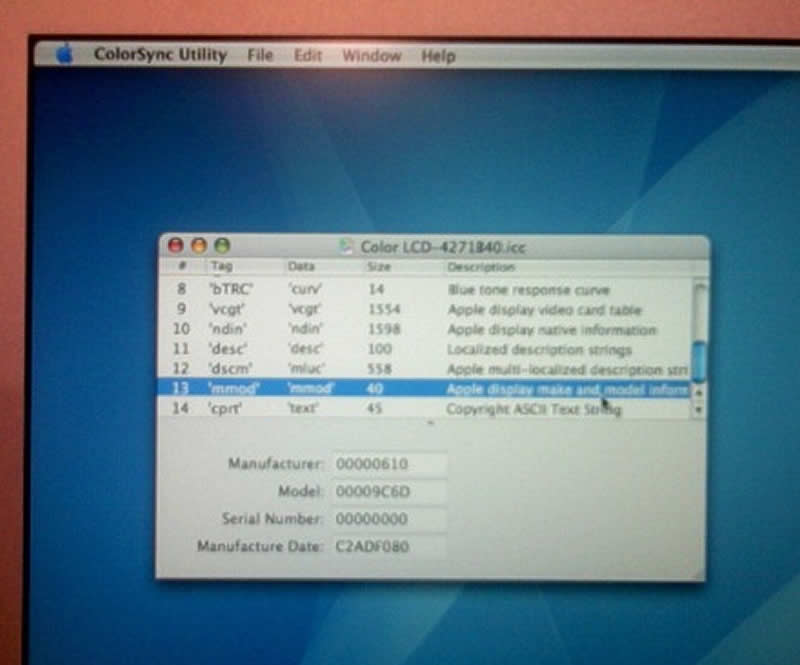The width and height of the screenshot is (800, 665).
Task: Close the Color LCD profile window
Action: pyautogui.click(x=176, y=246)
